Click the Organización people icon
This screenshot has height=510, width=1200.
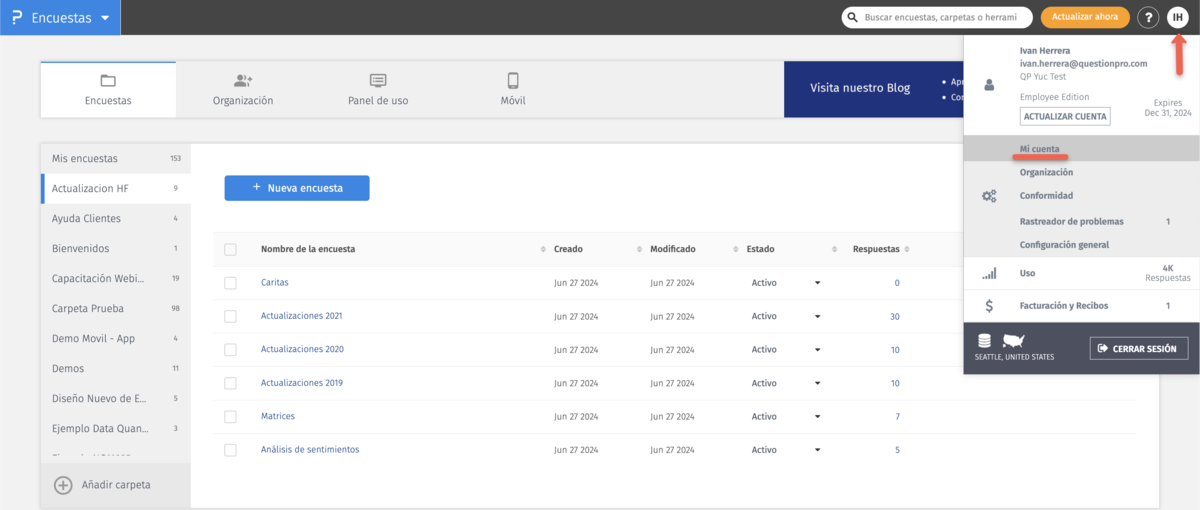click(243, 81)
